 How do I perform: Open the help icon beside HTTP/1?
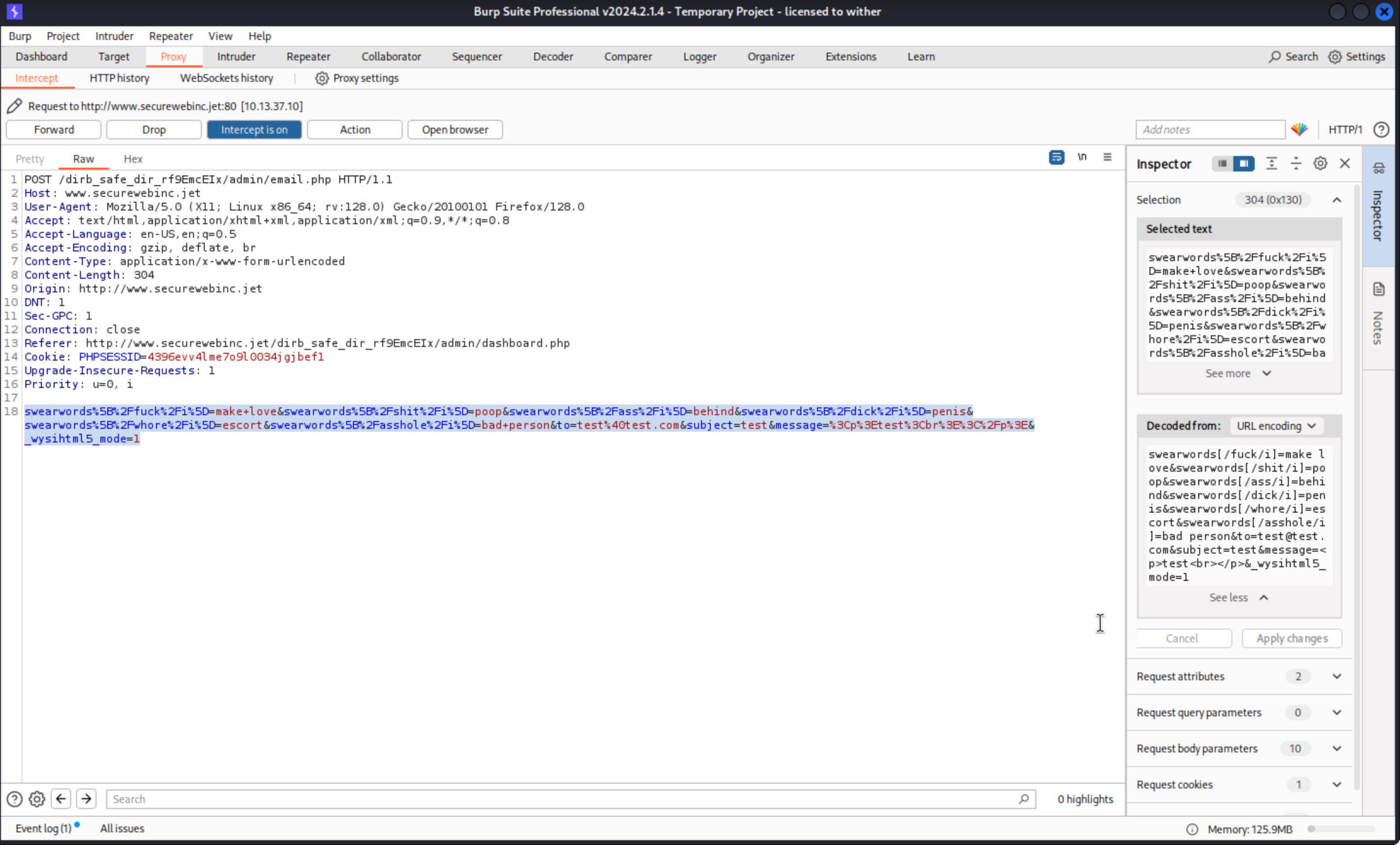[1381, 130]
